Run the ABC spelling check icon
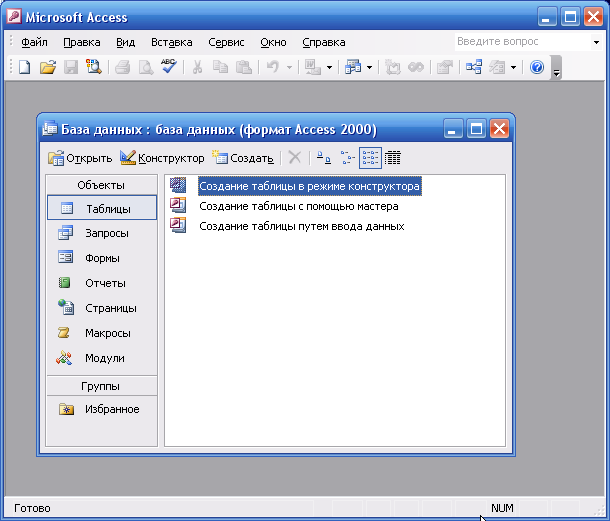Image resolution: width=610 pixels, height=521 pixels. coord(169,67)
